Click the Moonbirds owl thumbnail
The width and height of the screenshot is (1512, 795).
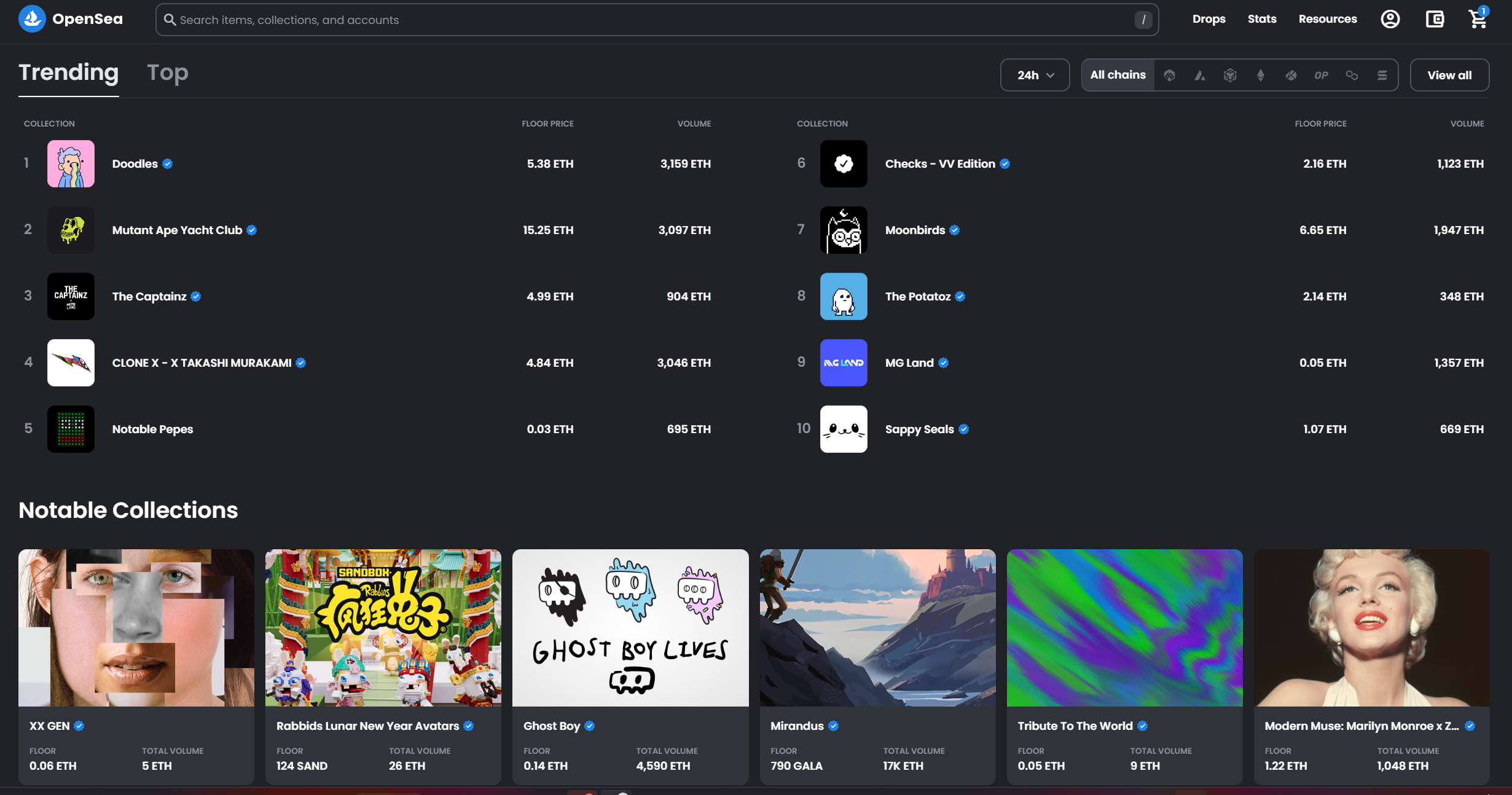[x=844, y=230]
